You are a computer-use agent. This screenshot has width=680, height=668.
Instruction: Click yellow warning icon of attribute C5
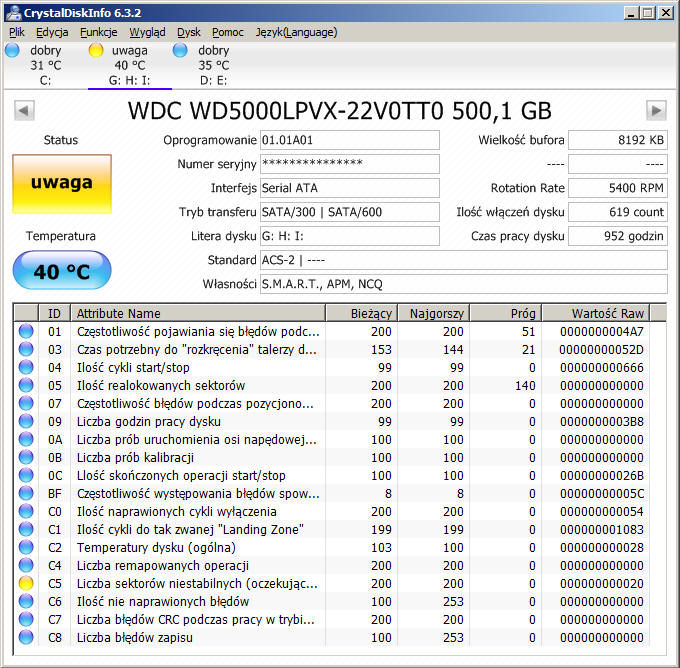[26, 583]
